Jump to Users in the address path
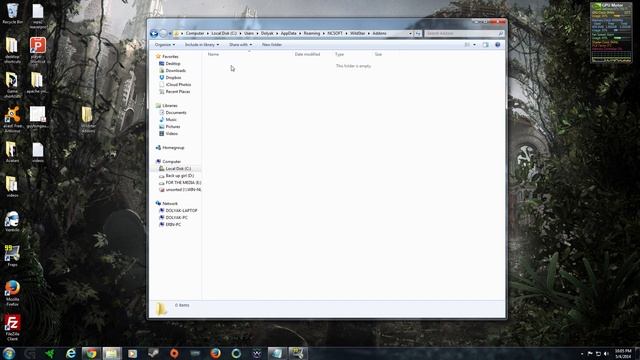This screenshot has height=360, width=640. click(249, 33)
